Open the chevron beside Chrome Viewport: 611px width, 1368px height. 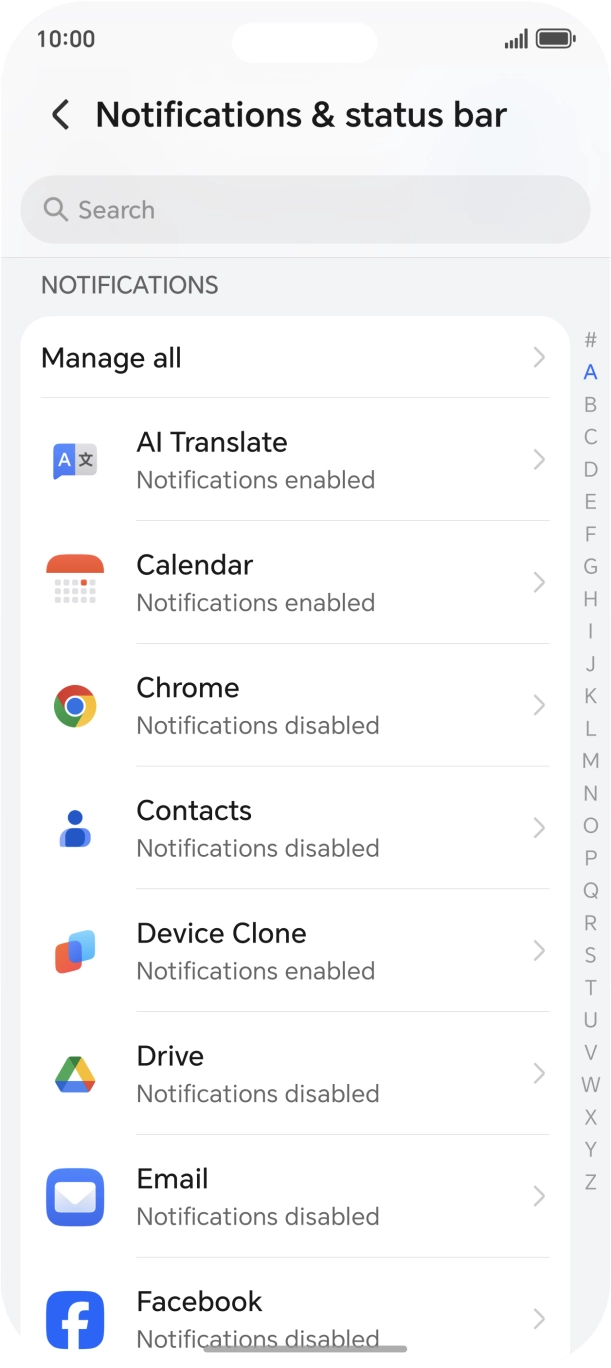540,706
